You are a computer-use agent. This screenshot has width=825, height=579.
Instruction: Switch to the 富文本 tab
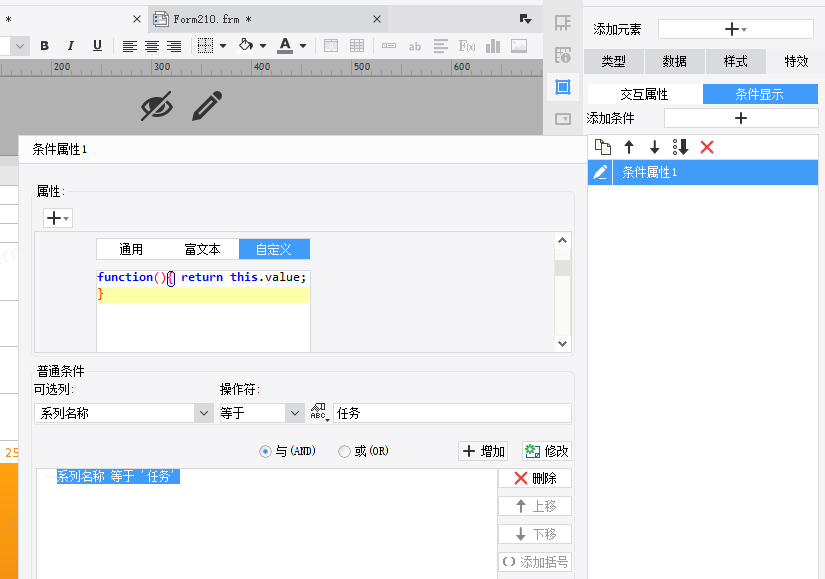(203, 249)
